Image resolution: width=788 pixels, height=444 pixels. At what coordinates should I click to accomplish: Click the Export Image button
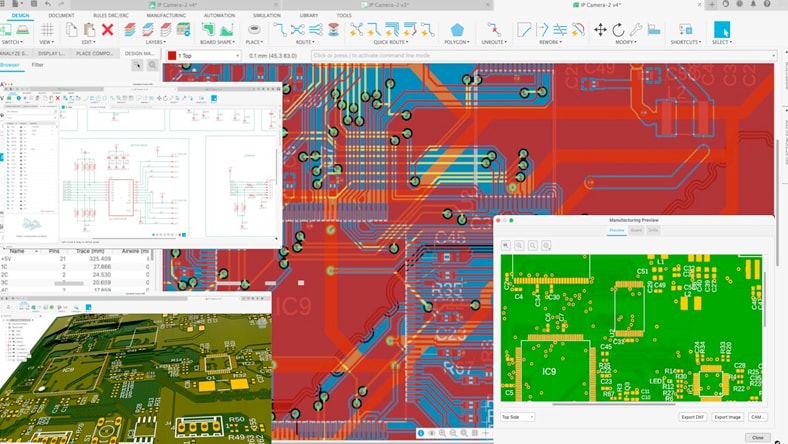tap(727, 417)
